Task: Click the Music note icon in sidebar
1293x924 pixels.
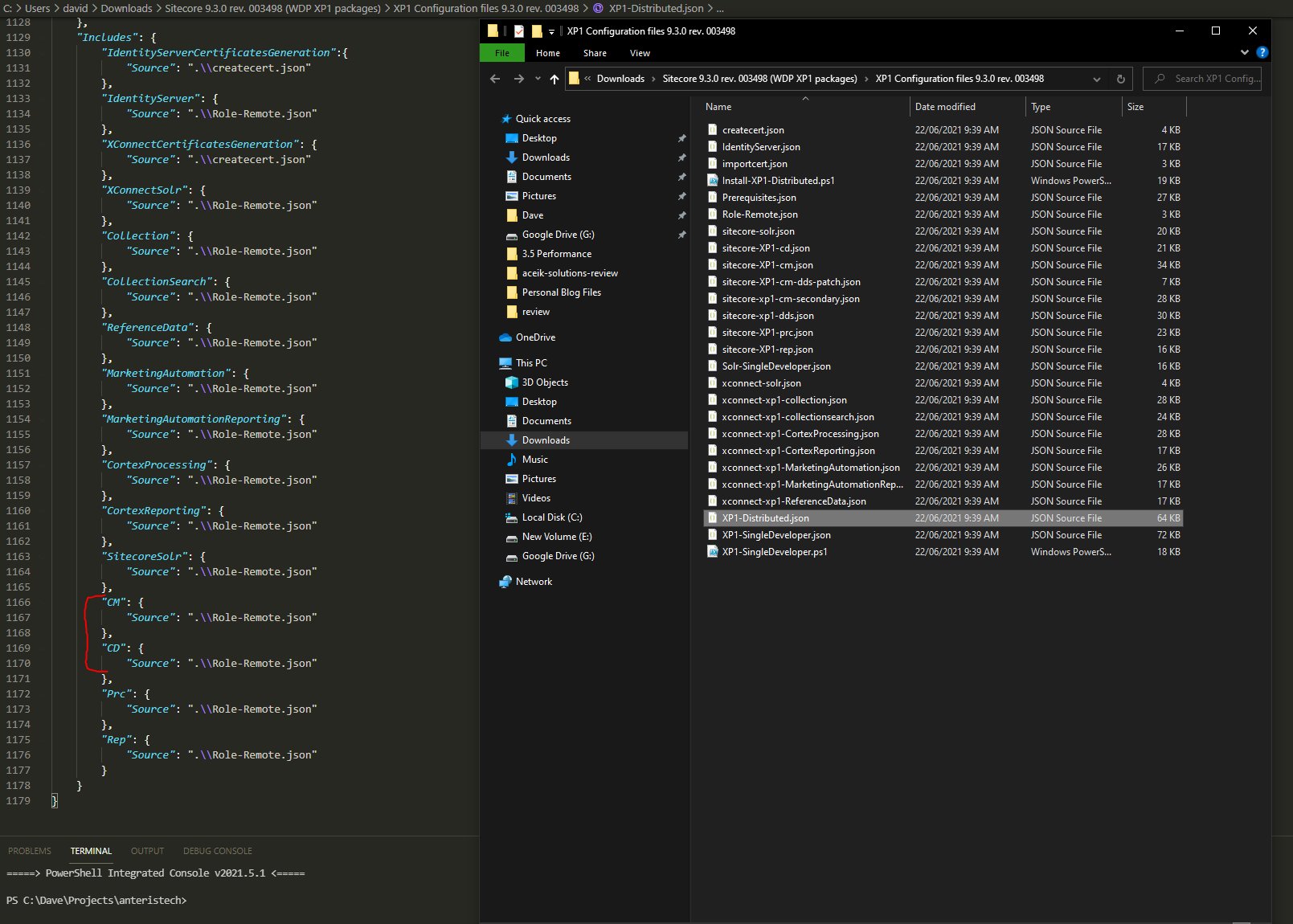Action: click(512, 460)
